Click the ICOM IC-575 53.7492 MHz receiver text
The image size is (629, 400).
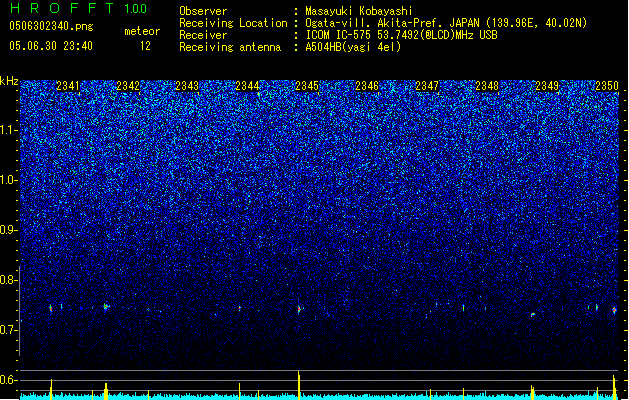[x=401, y=35]
